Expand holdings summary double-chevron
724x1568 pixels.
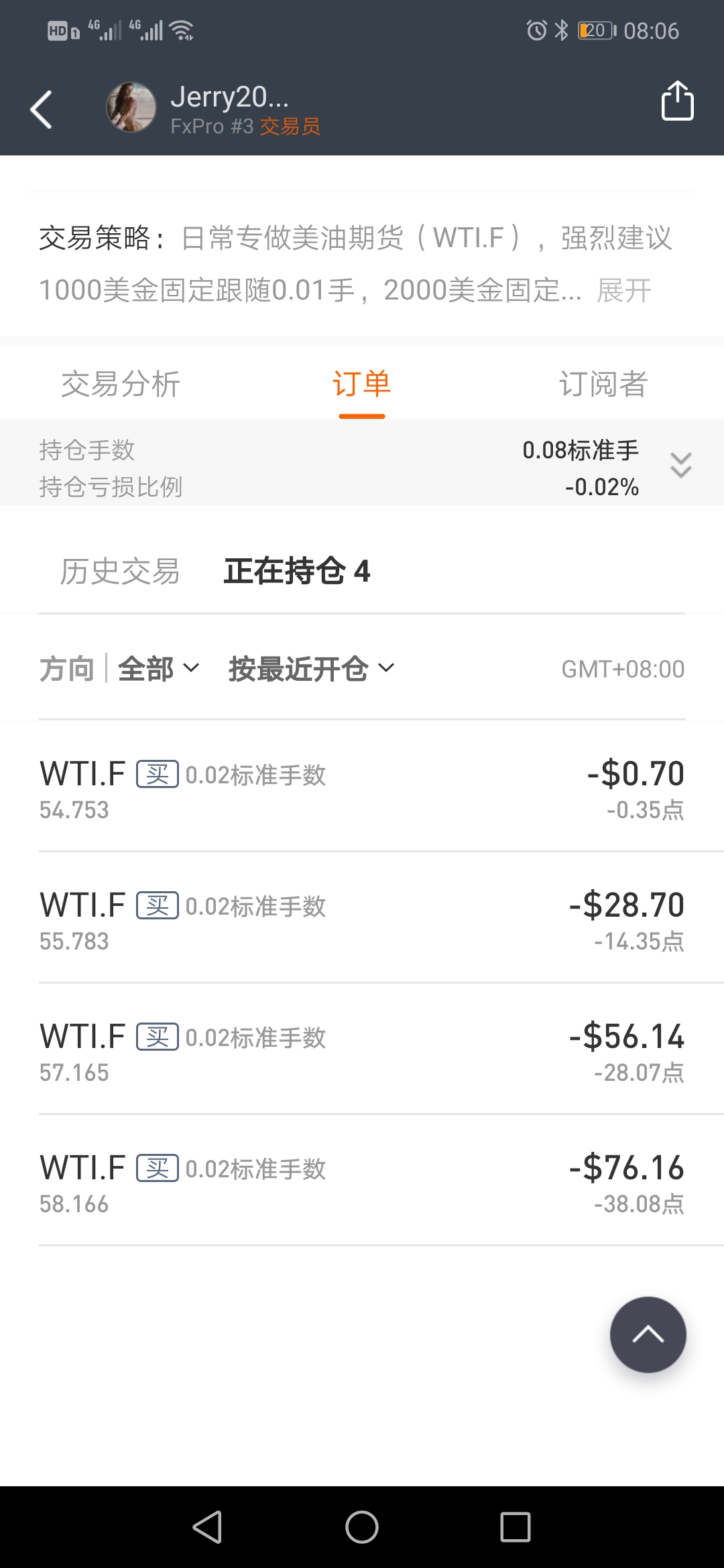(681, 464)
